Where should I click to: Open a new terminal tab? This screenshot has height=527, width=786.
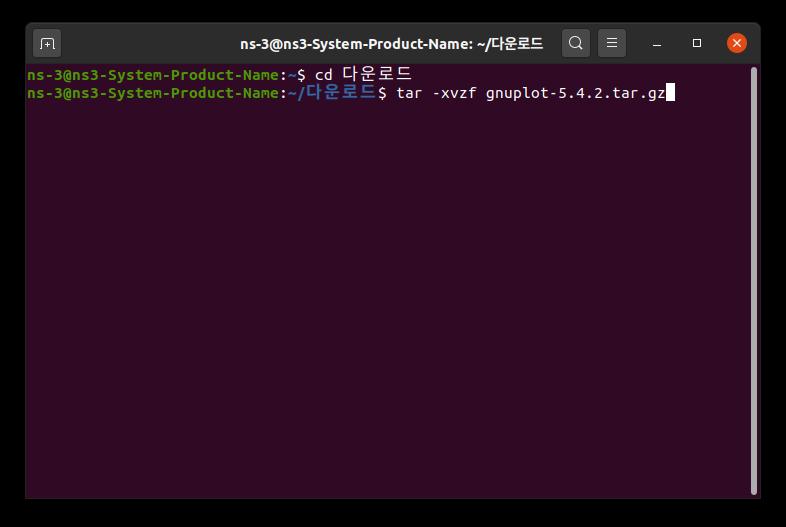click(x=47, y=44)
